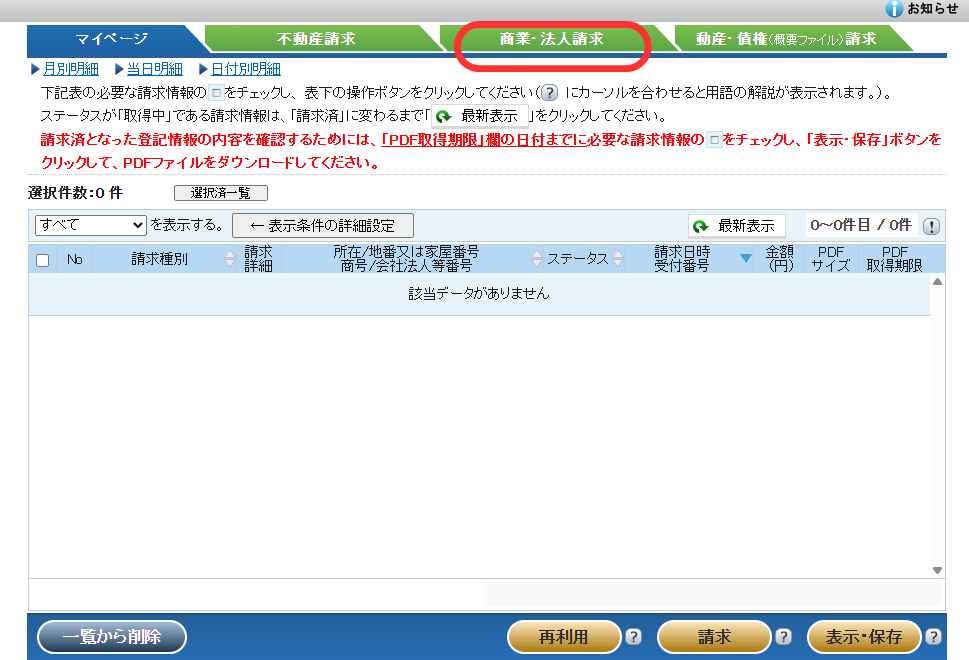Click blue sort arrow by 請求日時 column

[745, 259]
